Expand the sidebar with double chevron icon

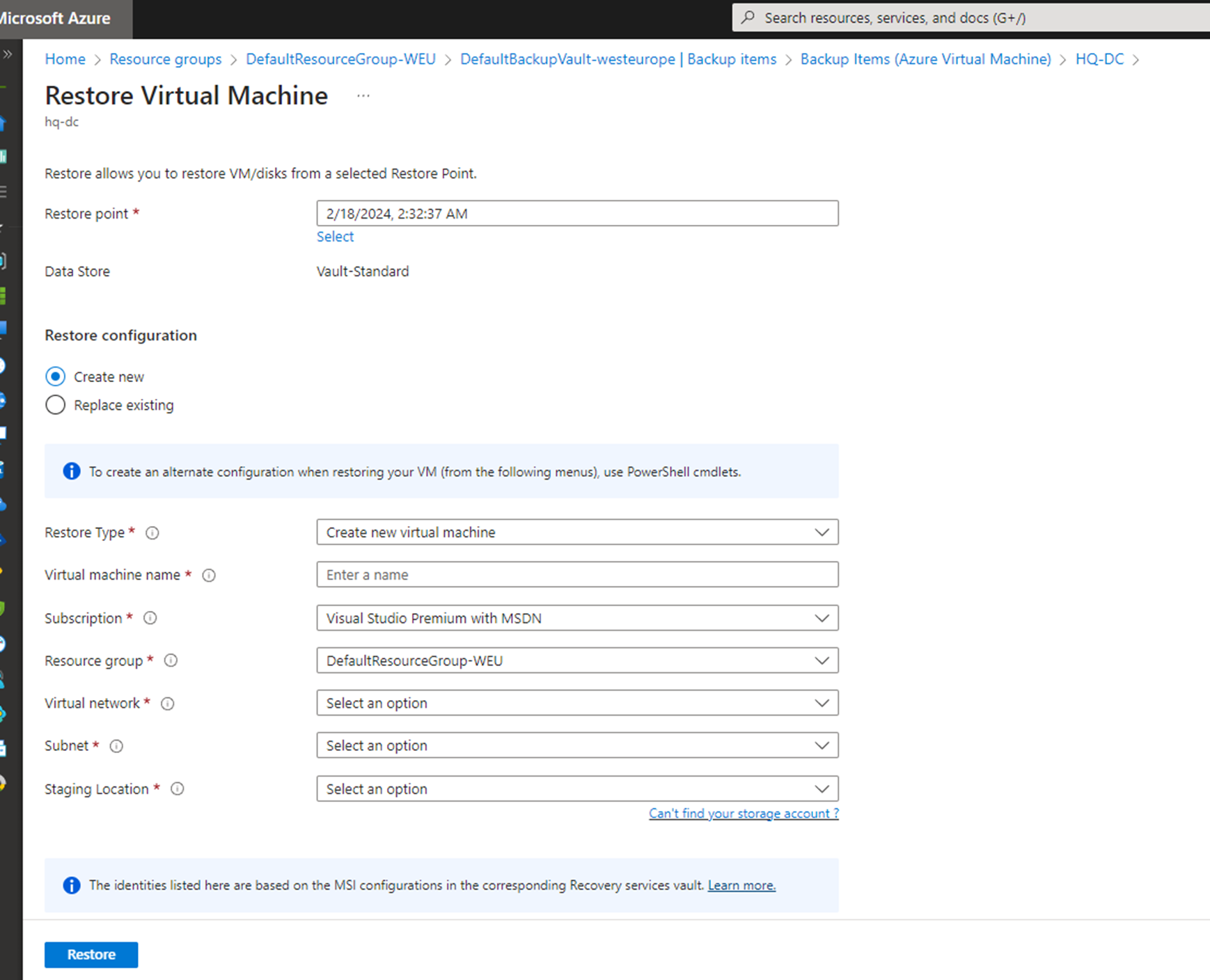[8, 54]
